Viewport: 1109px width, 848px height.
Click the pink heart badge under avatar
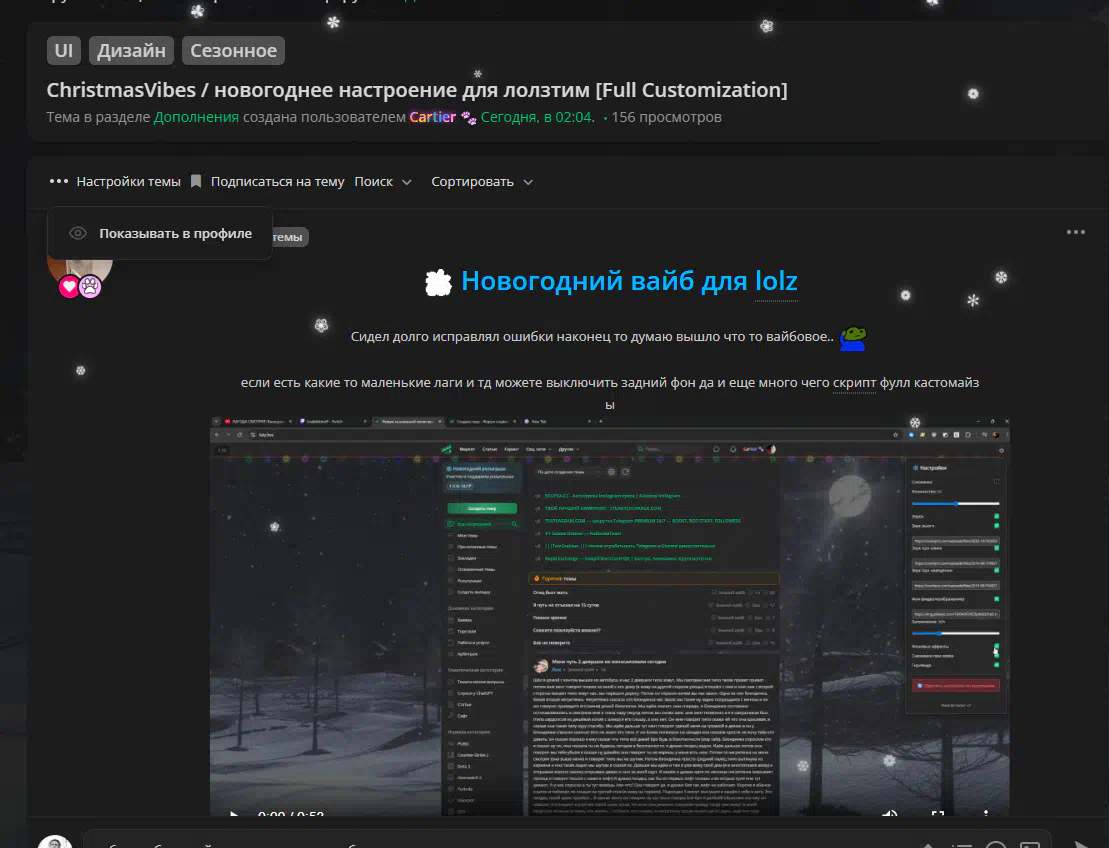click(69, 287)
